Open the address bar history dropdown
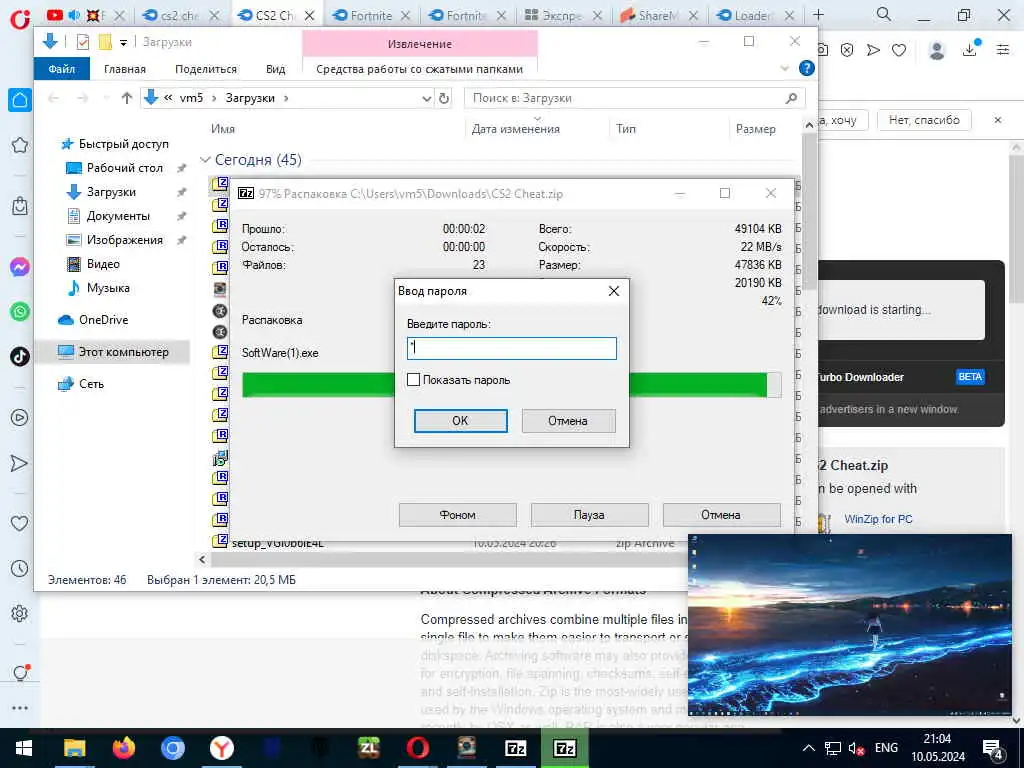This screenshot has width=1024, height=768. 426,98
